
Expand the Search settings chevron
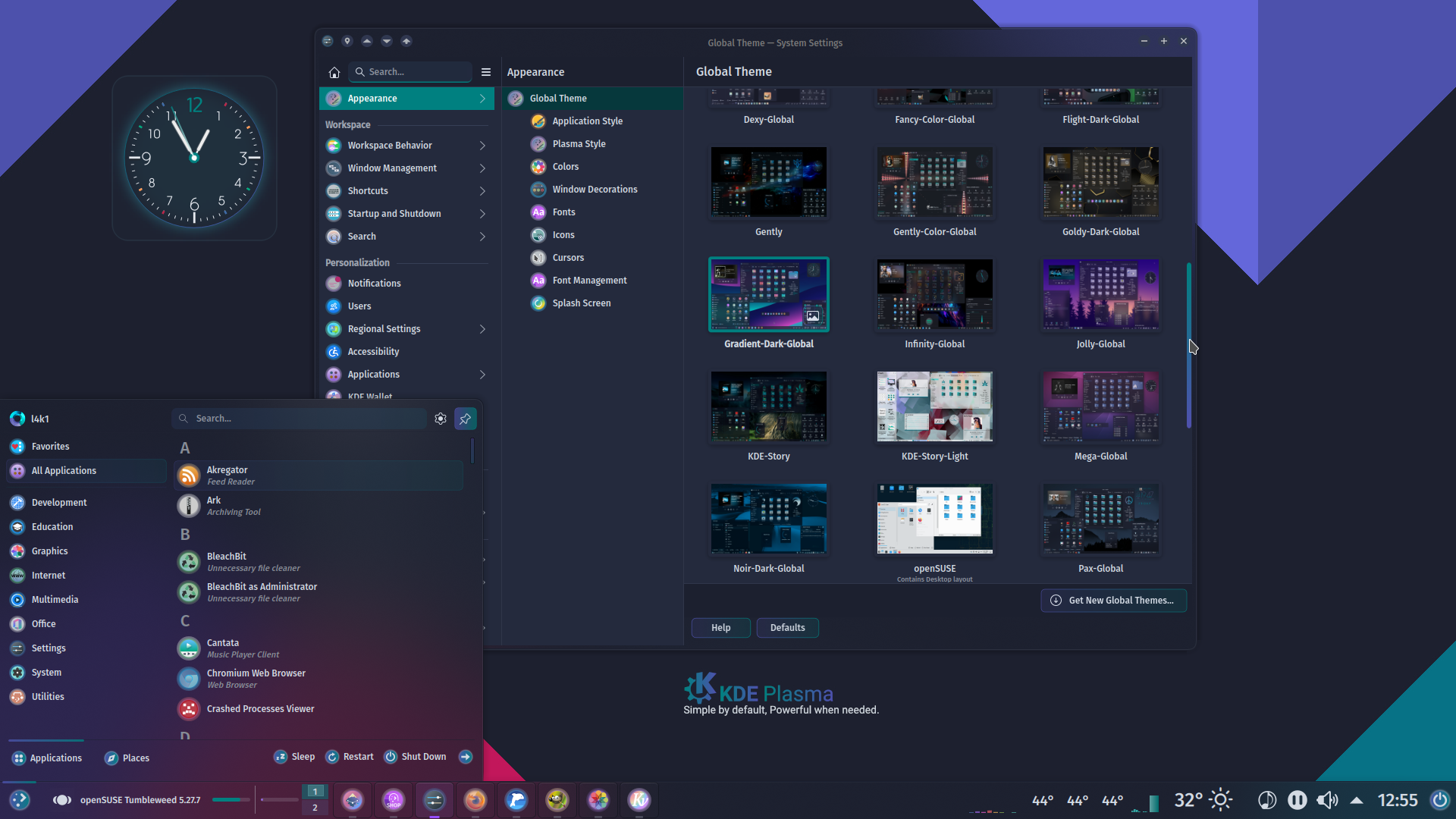[x=482, y=237]
